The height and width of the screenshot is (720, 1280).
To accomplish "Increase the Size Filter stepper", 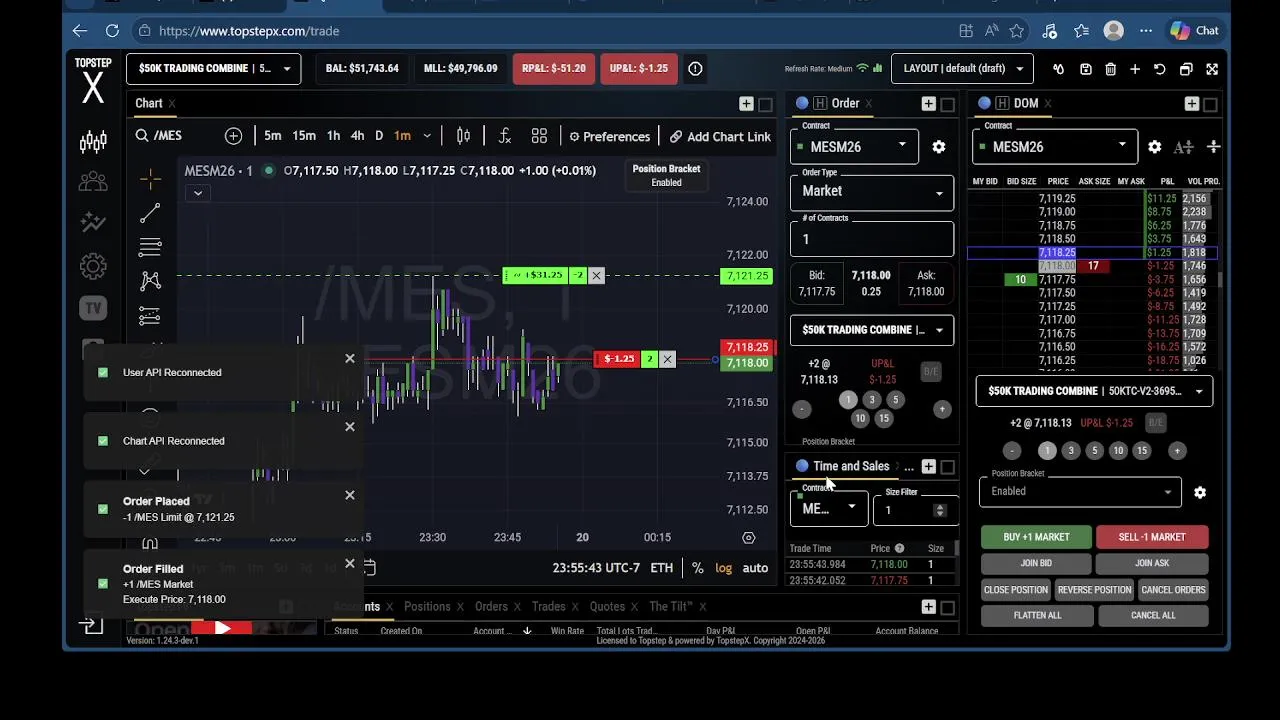I will click(x=939, y=506).
